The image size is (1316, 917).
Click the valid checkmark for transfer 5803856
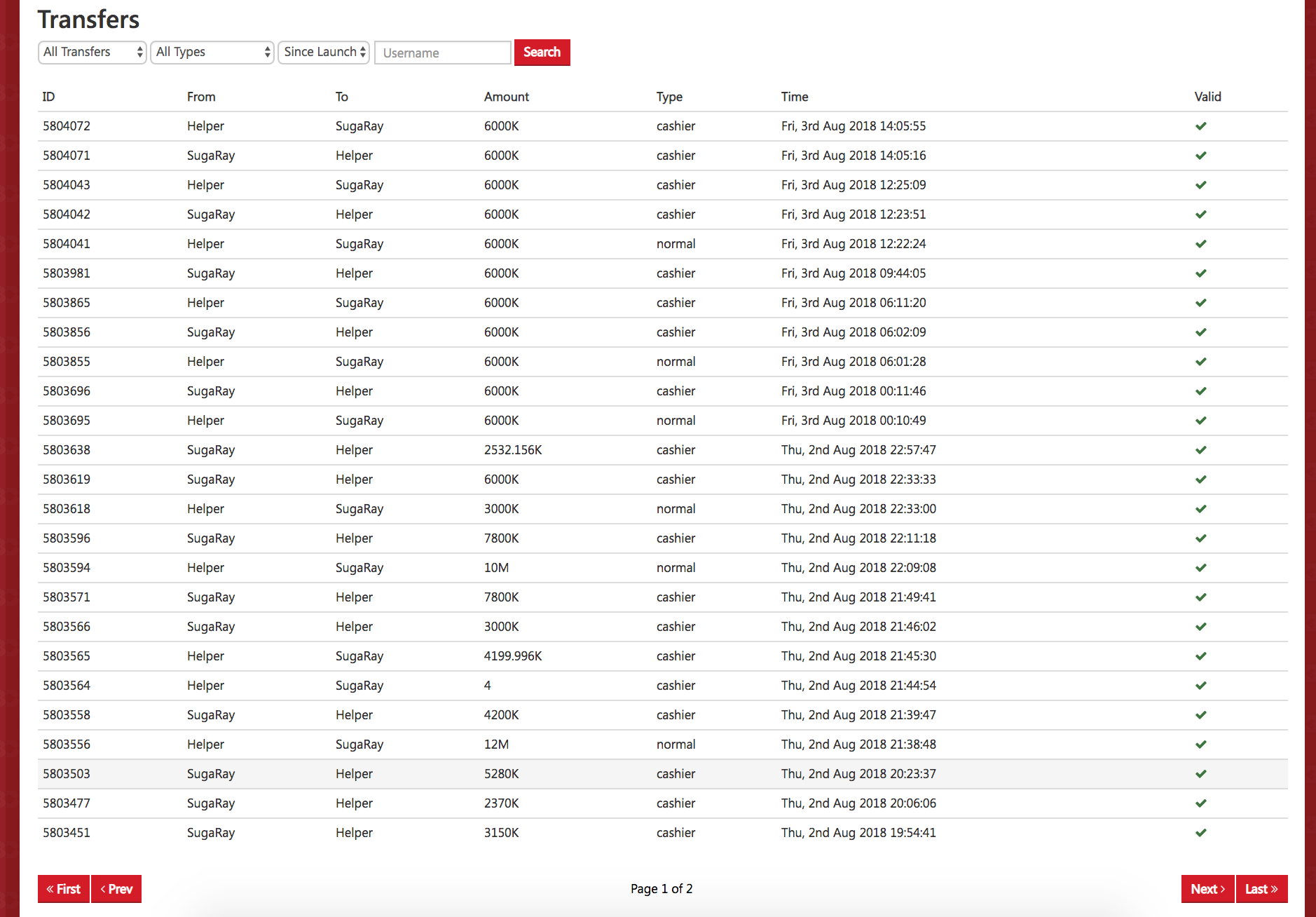coord(1201,332)
